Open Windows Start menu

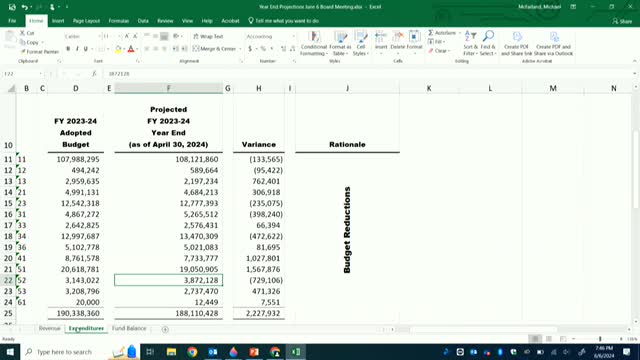[10, 351]
